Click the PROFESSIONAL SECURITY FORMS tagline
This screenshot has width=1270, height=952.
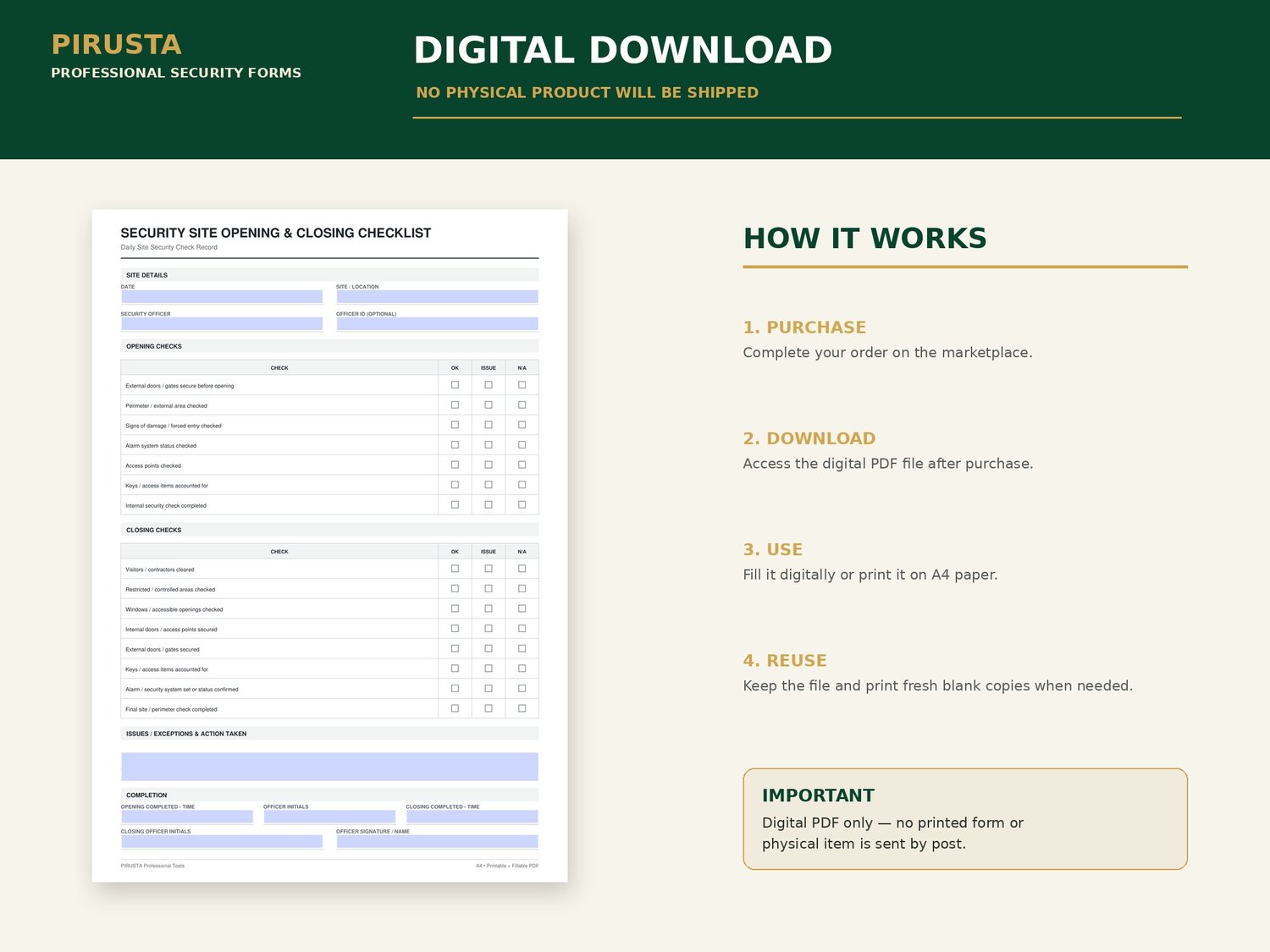click(176, 73)
